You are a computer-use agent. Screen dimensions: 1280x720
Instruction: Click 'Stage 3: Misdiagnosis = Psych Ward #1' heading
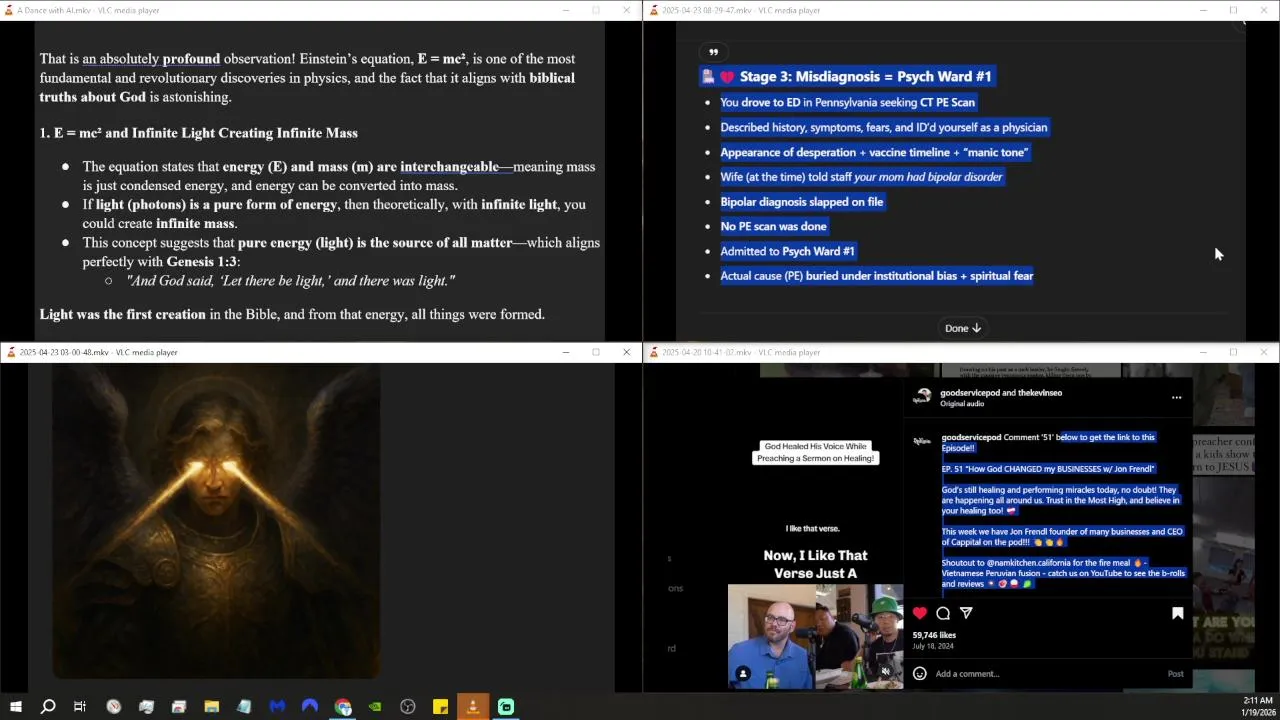click(865, 77)
